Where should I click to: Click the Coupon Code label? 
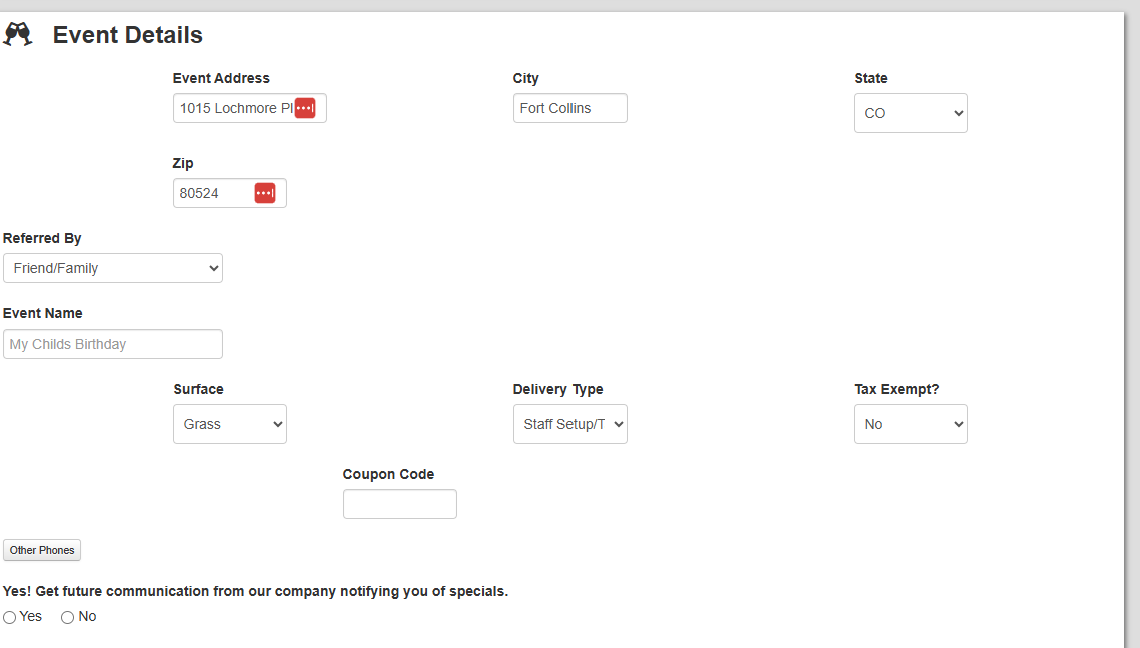pyautogui.click(x=388, y=474)
